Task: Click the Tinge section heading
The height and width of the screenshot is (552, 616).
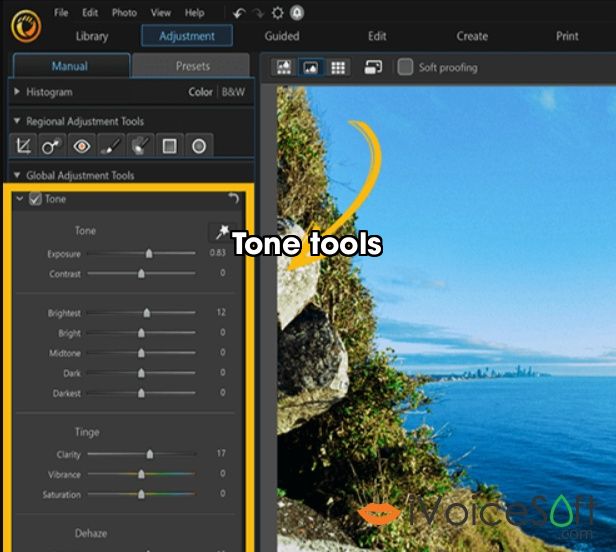Action: click(87, 432)
